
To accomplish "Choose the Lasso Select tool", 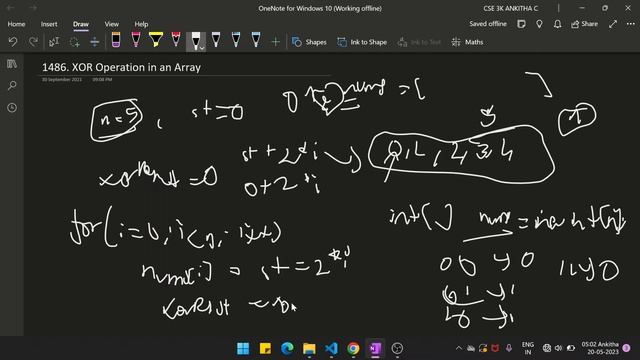I will pyautogui.click(x=74, y=42).
